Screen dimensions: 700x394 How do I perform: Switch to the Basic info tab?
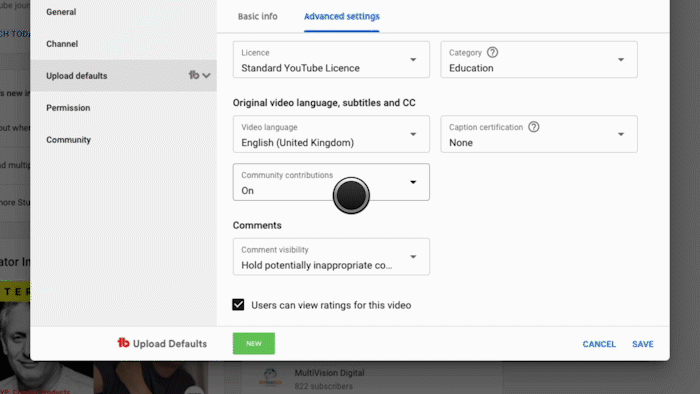coord(258,17)
